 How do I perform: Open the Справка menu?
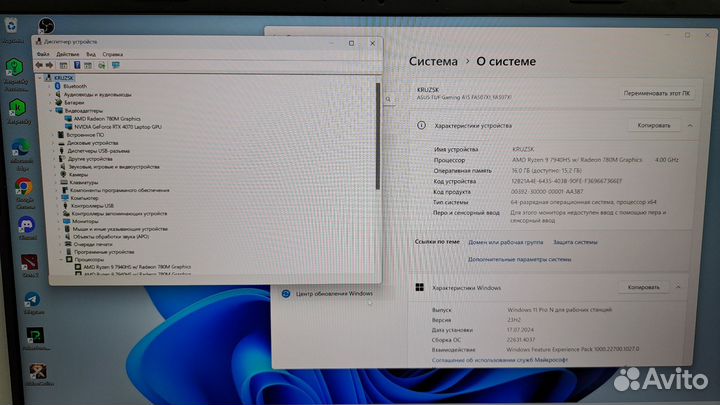(x=112, y=54)
